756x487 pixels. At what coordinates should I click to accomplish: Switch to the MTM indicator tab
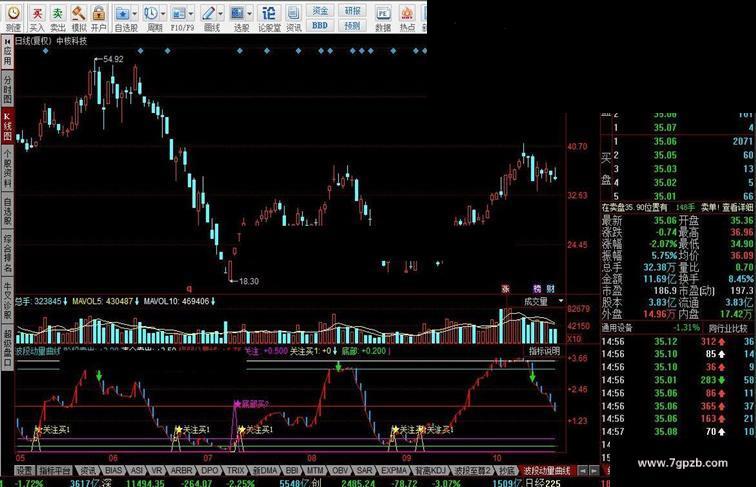[x=315, y=470]
